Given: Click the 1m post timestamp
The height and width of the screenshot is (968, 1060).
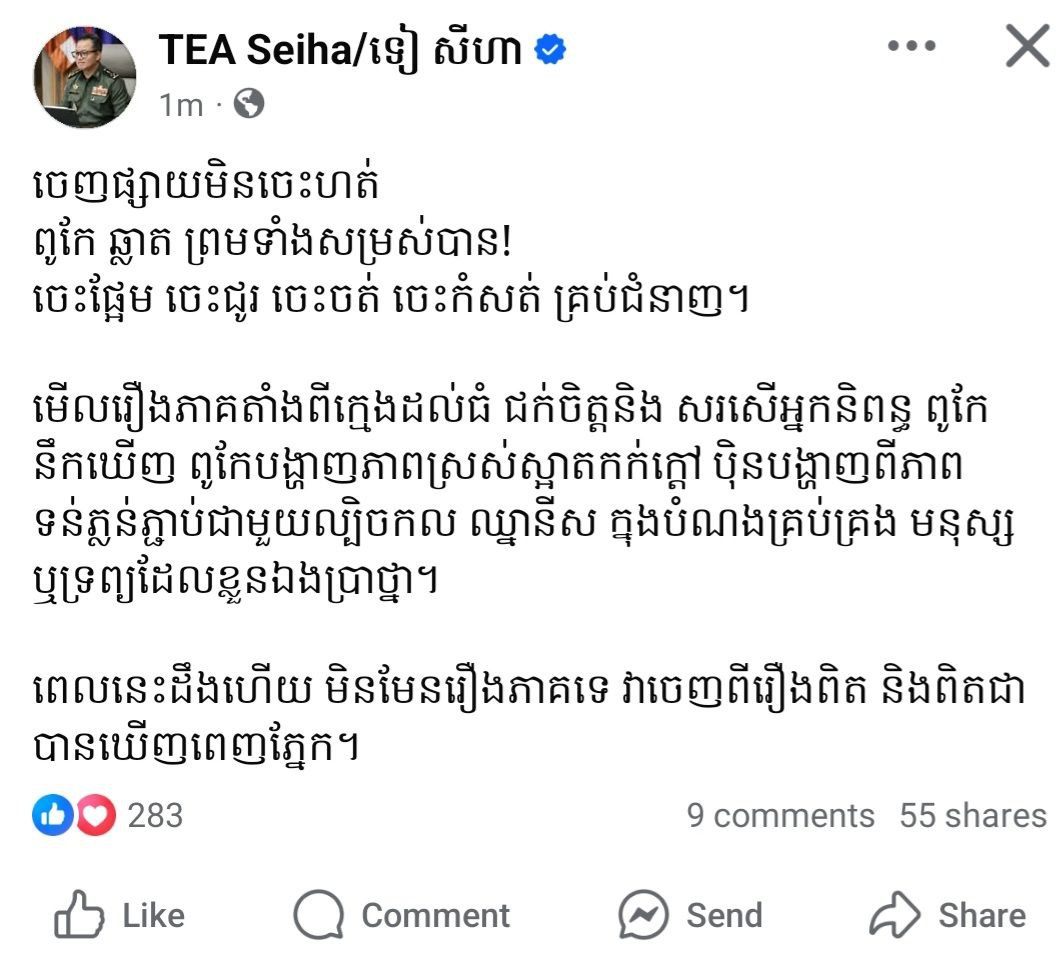Looking at the screenshot, I should (x=180, y=105).
